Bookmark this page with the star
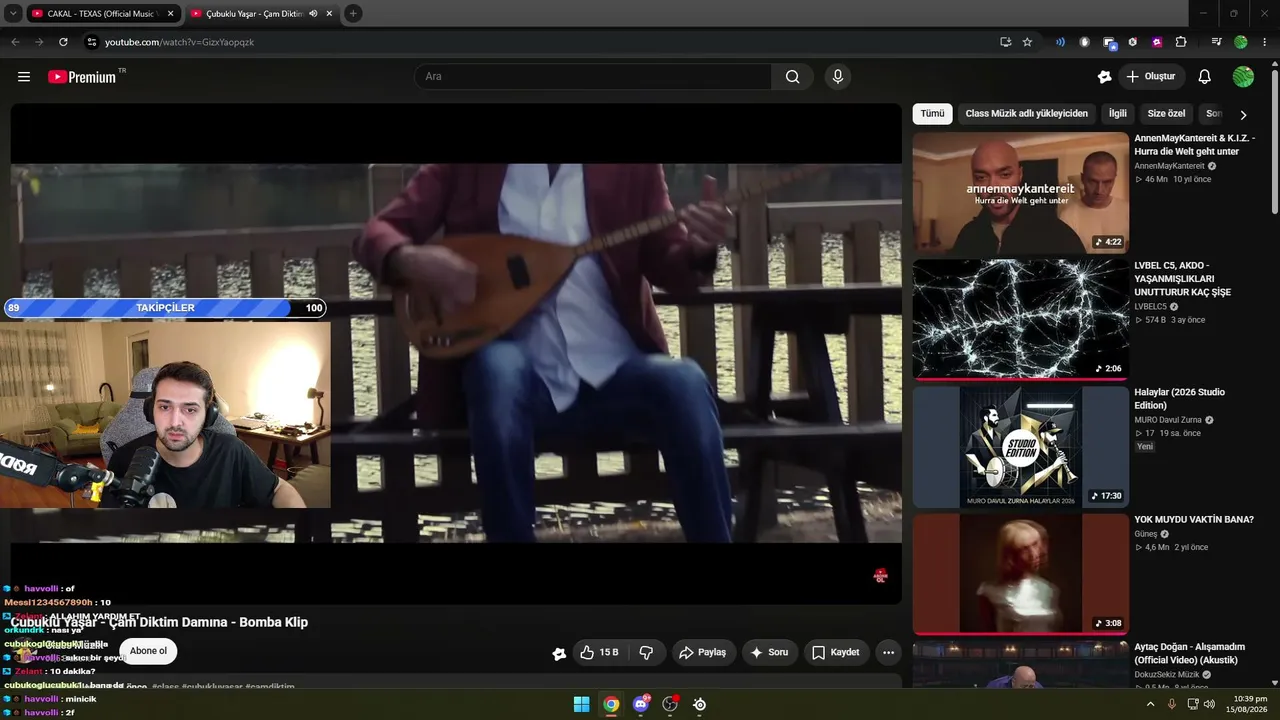Screen dimensions: 1280x720 [1027, 42]
